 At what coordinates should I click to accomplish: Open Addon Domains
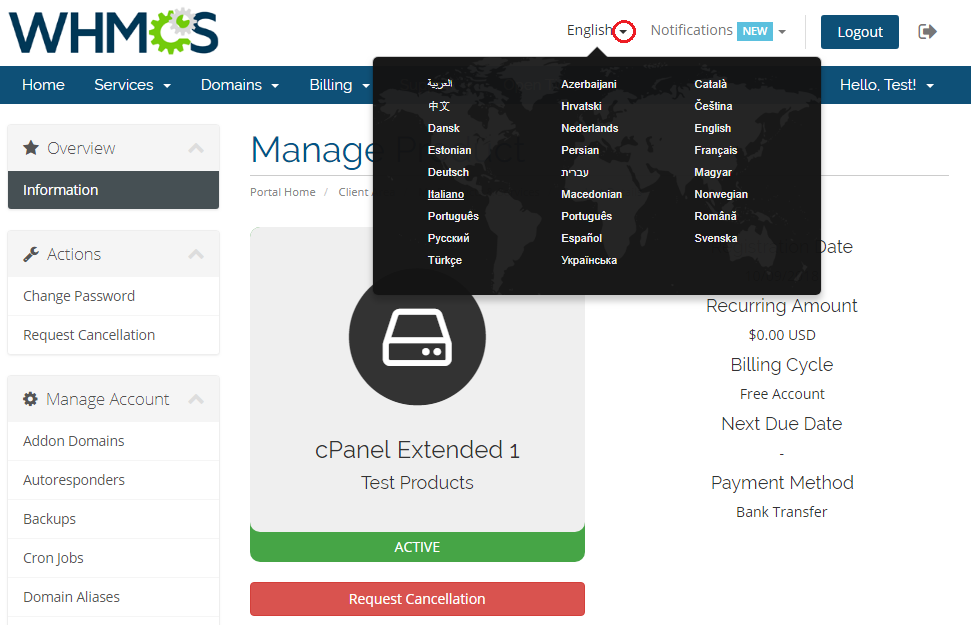(x=113, y=441)
